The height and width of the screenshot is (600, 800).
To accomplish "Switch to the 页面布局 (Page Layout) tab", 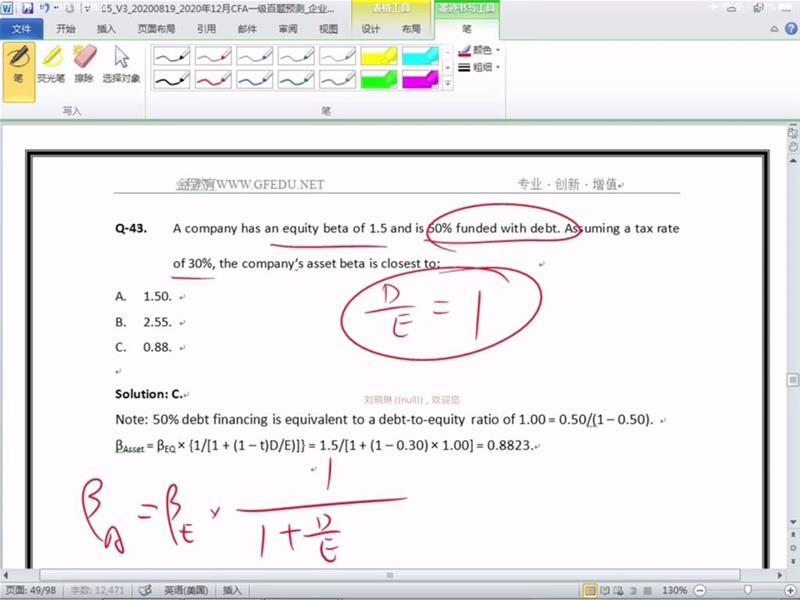I will tap(156, 29).
